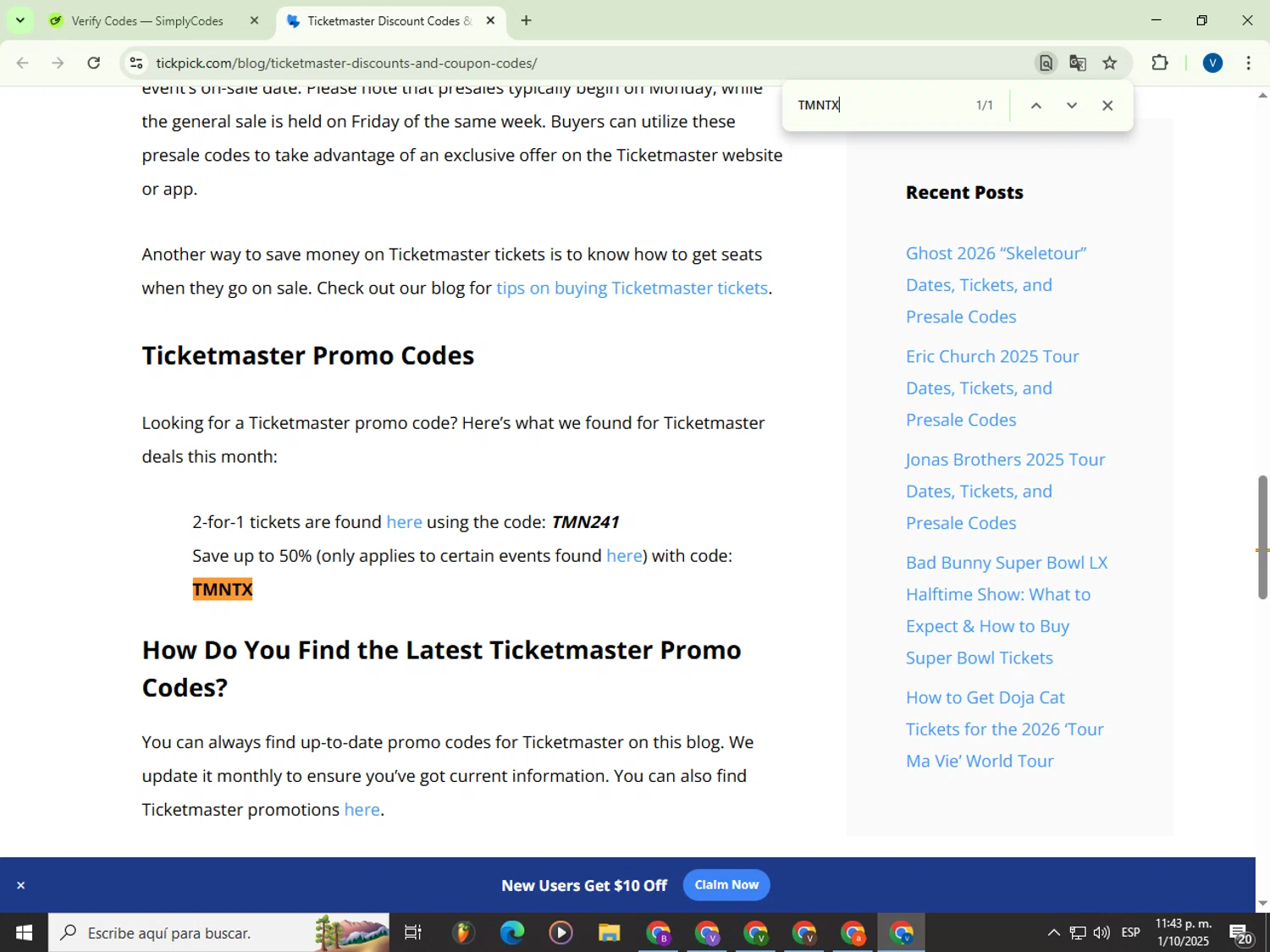Screen dimensions: 1270x952
Task: Dismiss the New Users banner
Action: point(21,885)
